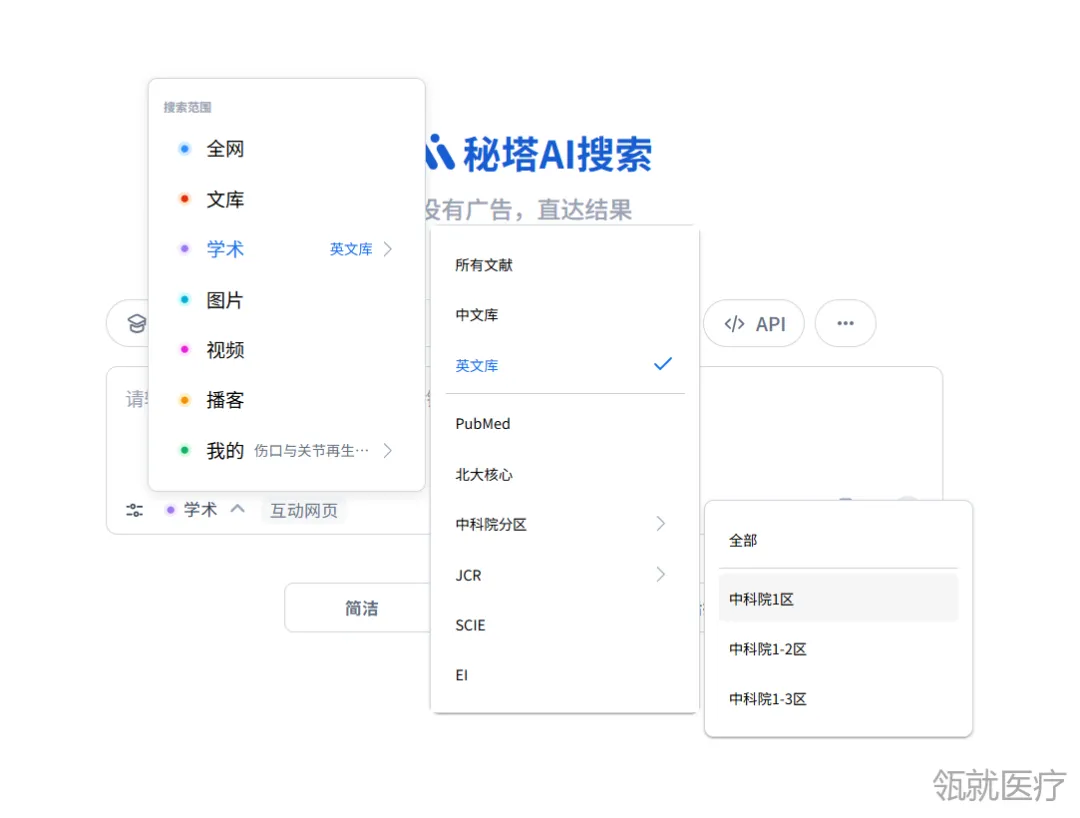Choose 中科院1区 option

(838, 599)
